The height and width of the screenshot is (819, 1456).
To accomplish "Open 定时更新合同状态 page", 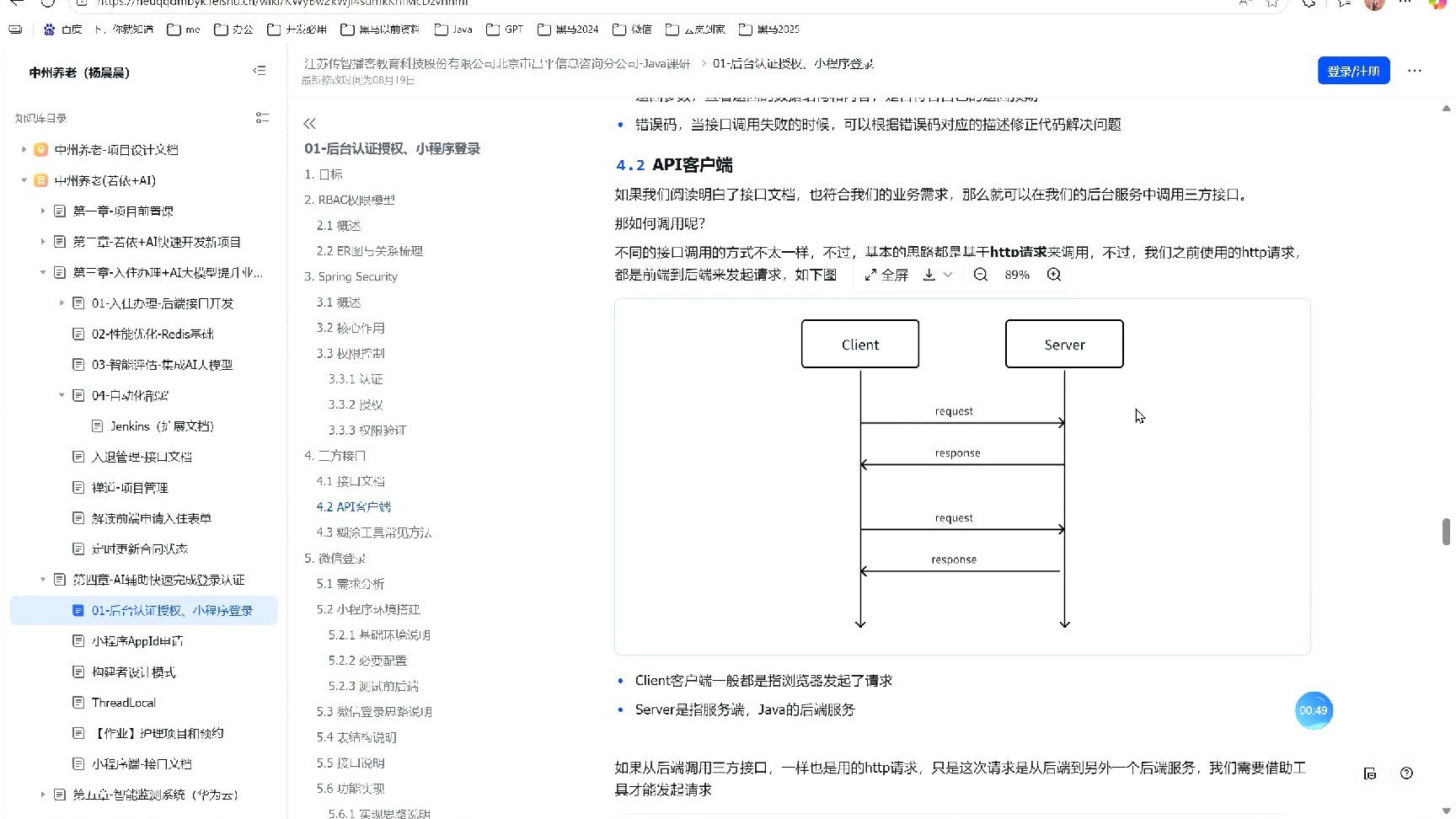I will click(x=139, y=549).
